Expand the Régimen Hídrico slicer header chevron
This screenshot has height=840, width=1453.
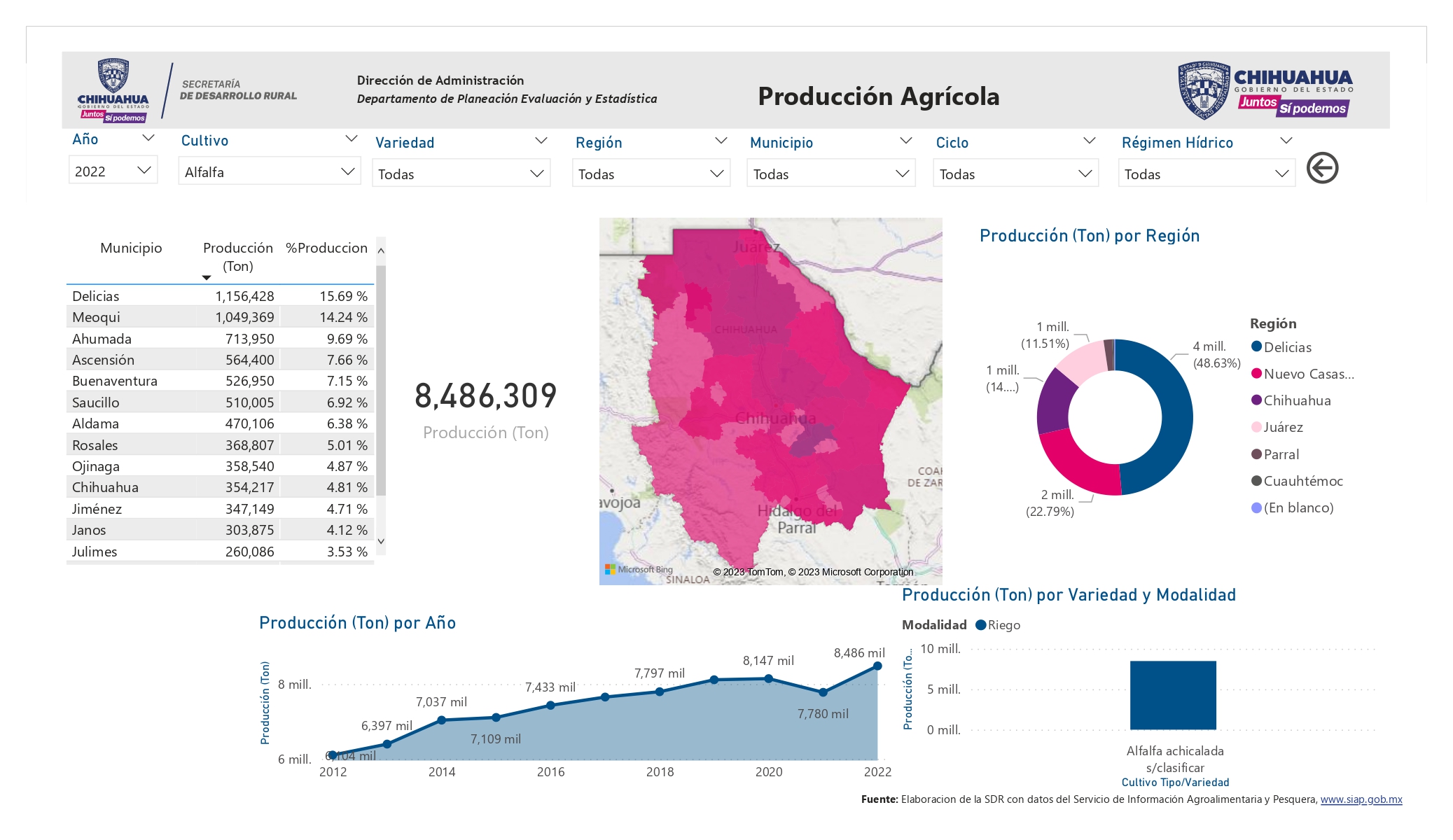click(x=1286, y=141)
